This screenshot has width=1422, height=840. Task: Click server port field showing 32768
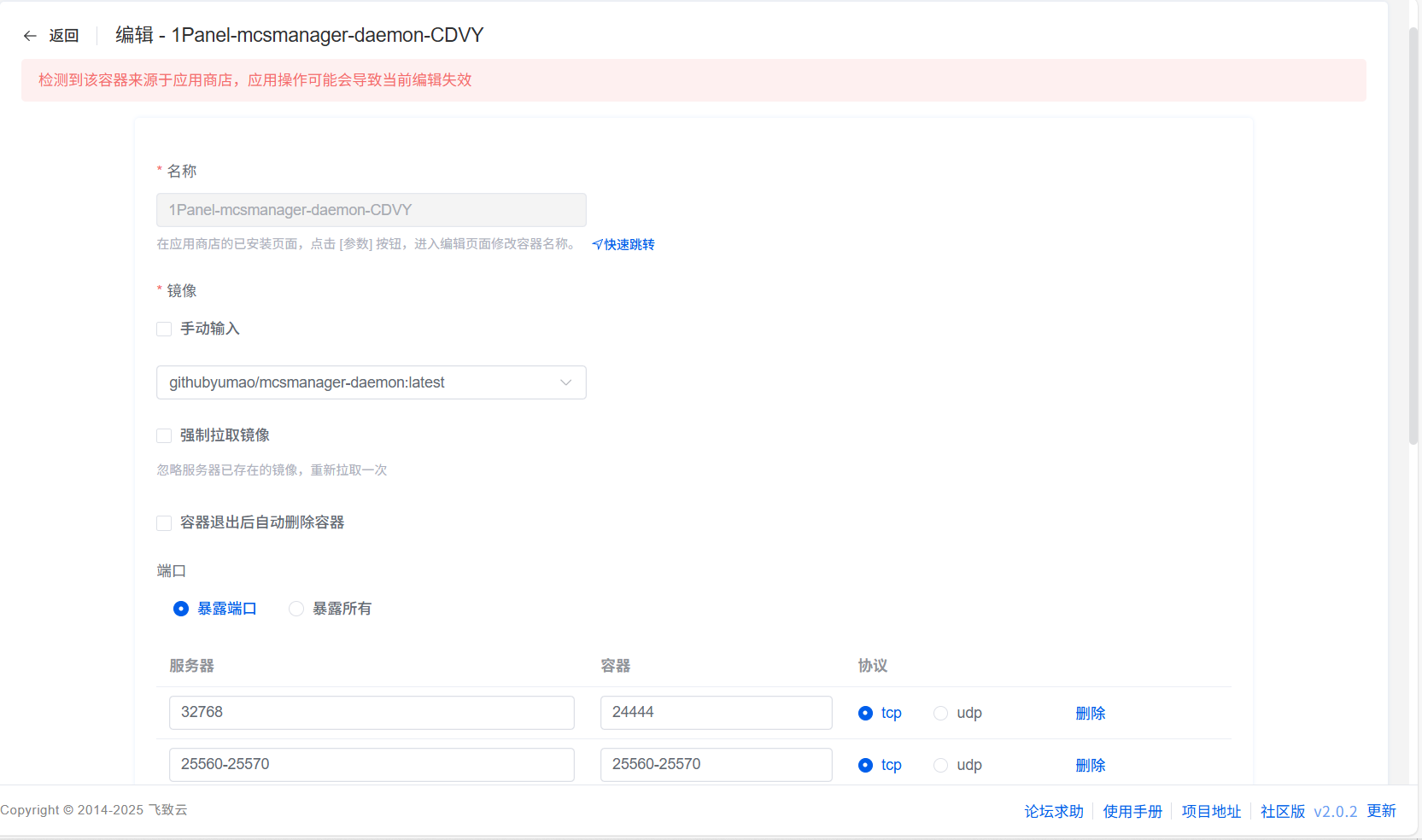[371, 713]
